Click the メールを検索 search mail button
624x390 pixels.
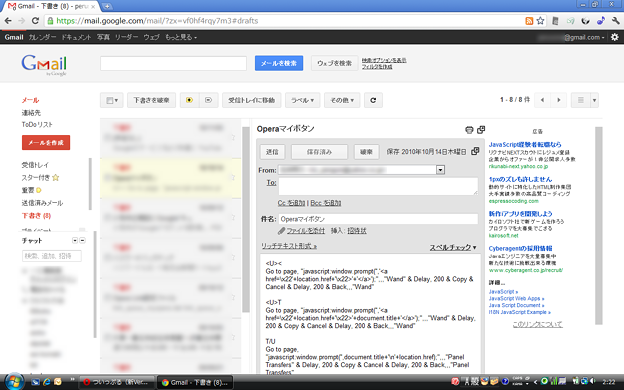coord(279,63)
